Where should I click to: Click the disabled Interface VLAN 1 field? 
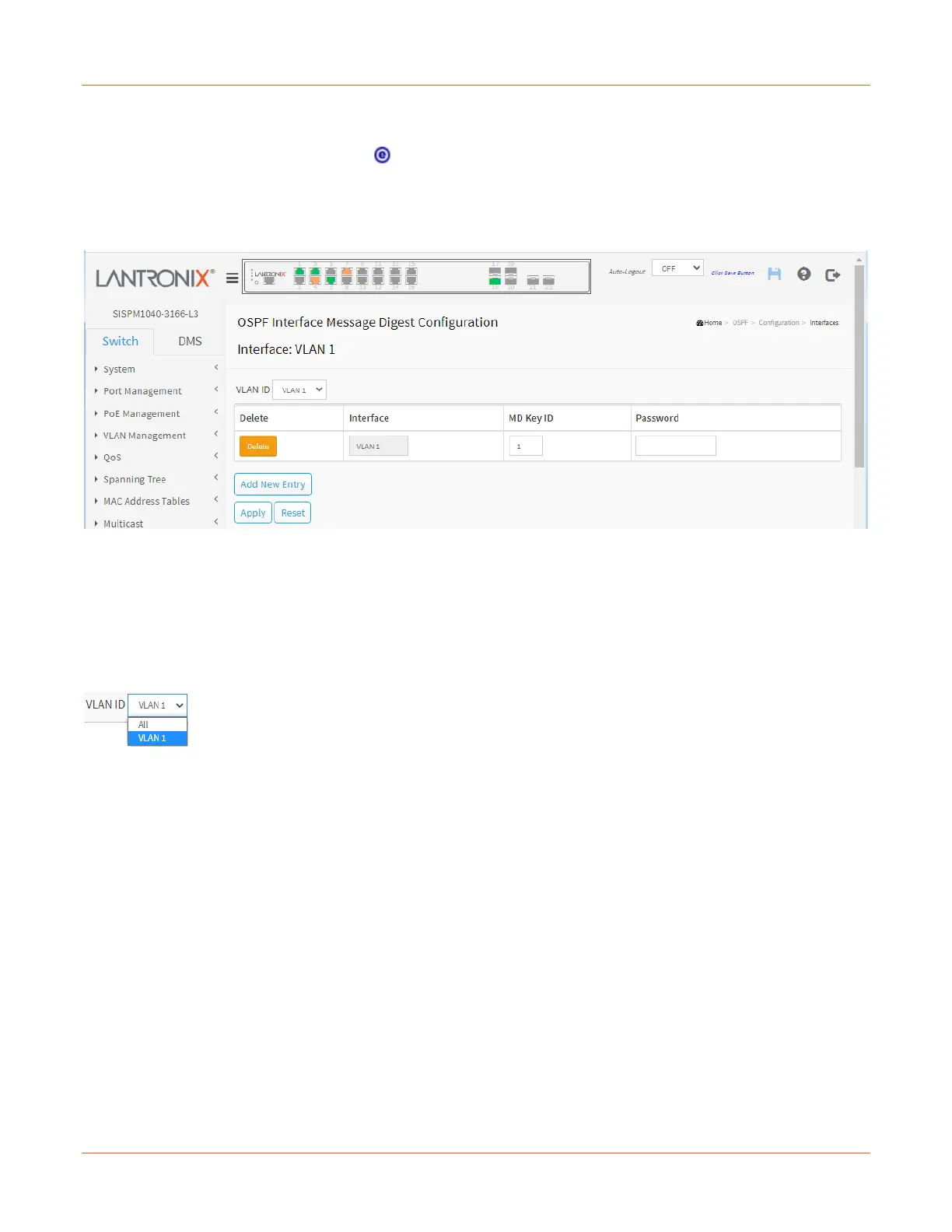(378, 446)
